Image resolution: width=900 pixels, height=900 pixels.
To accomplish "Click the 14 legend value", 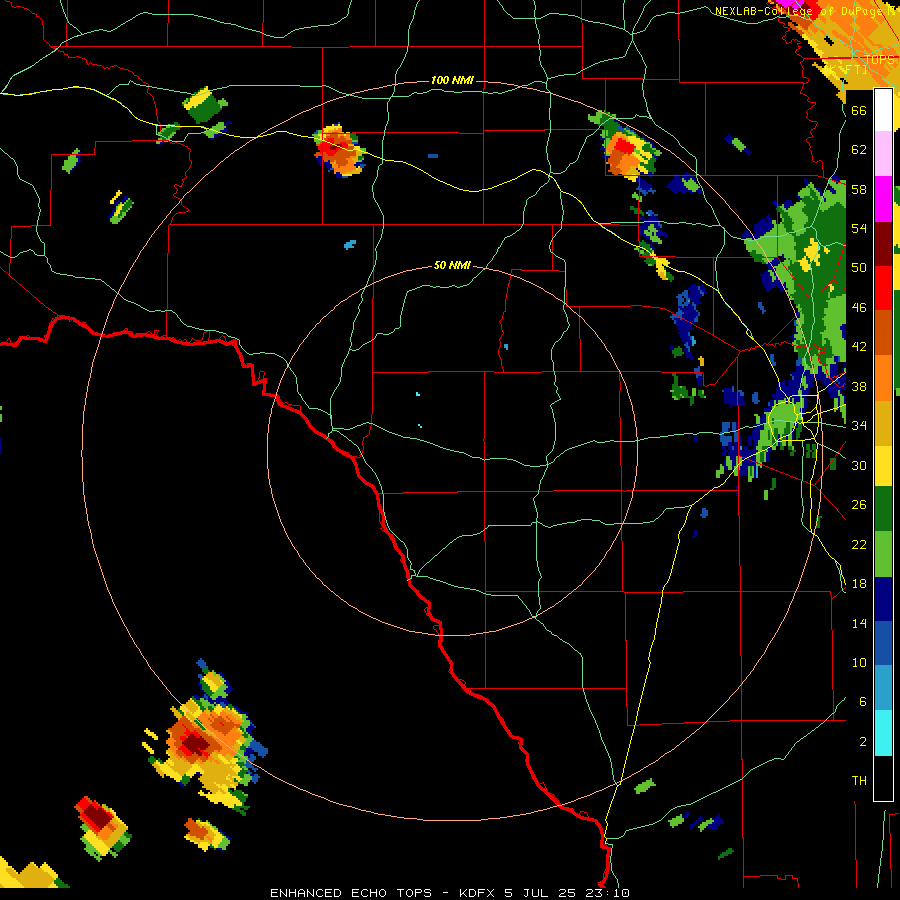I will [x=859, y=623].
